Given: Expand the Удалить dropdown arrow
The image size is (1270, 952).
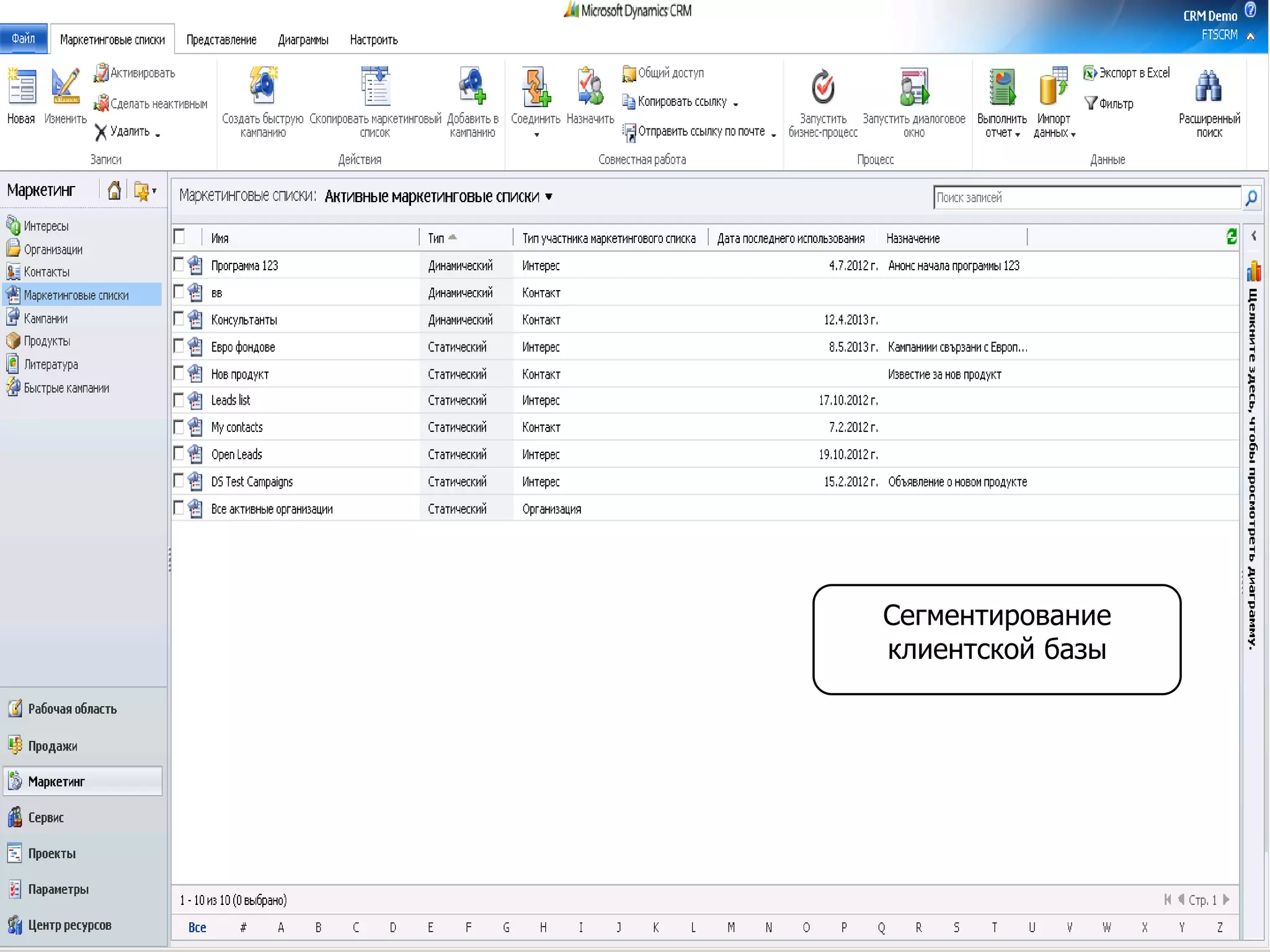Looking at the screenshot, I should pyautogui.click(x=158, y=134).
